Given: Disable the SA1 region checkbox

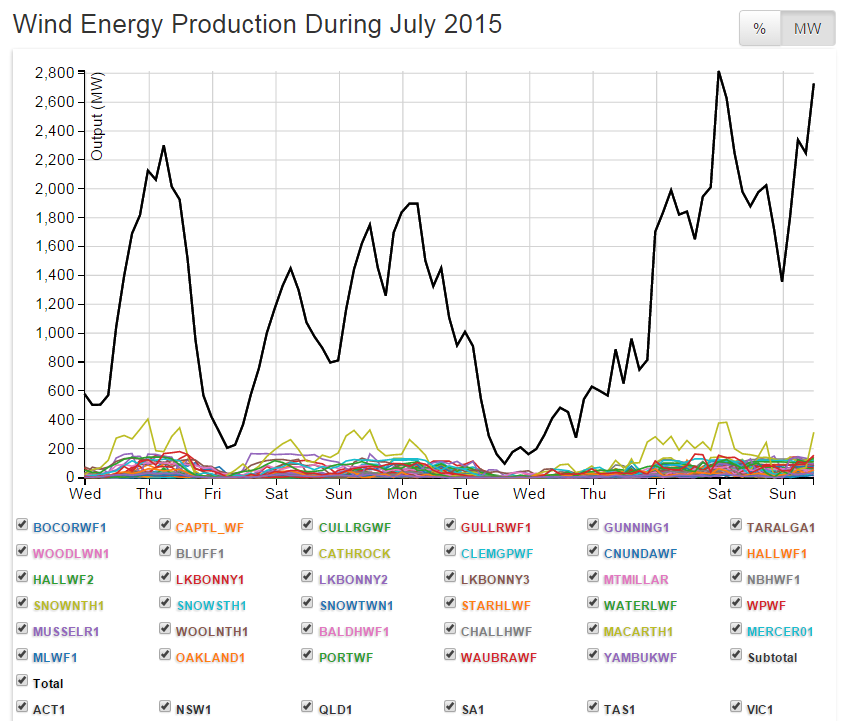Looking at the screenshot, I should click(x=451, y=709).
